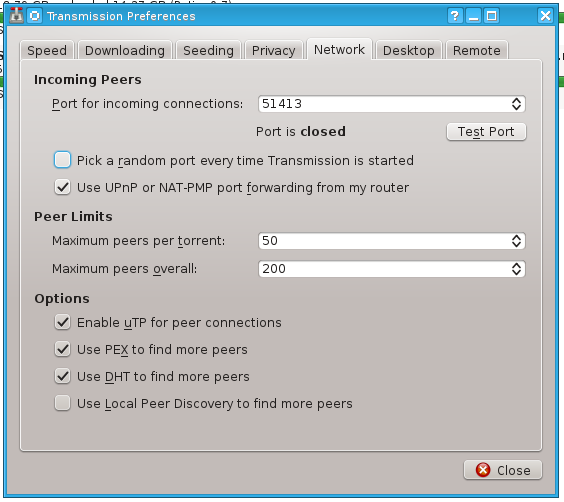Select the Network tab
This screenshot has width=564, height=502.
(339, 49)
